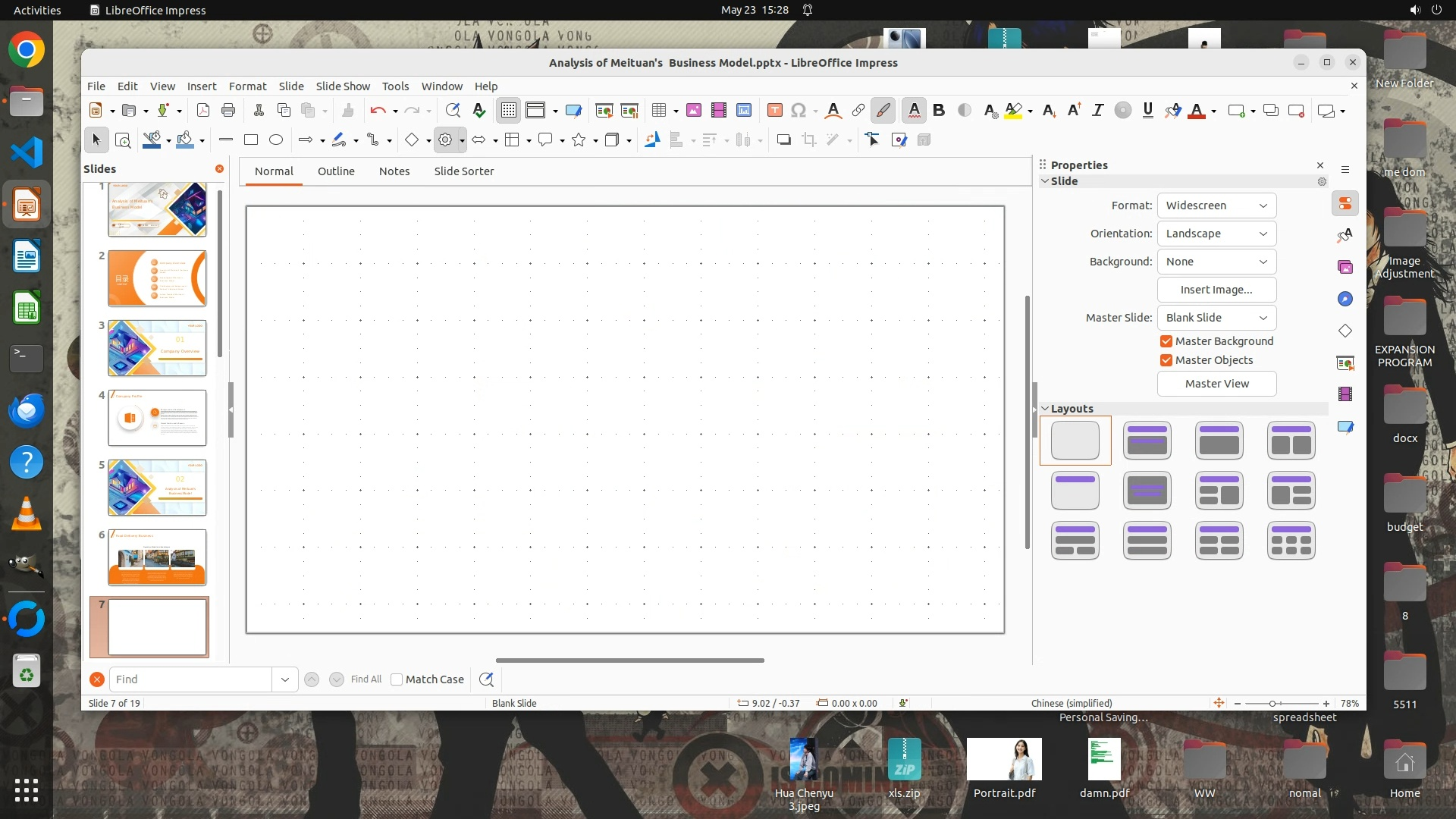Click the Bold formatting icon

pos(939,111)
